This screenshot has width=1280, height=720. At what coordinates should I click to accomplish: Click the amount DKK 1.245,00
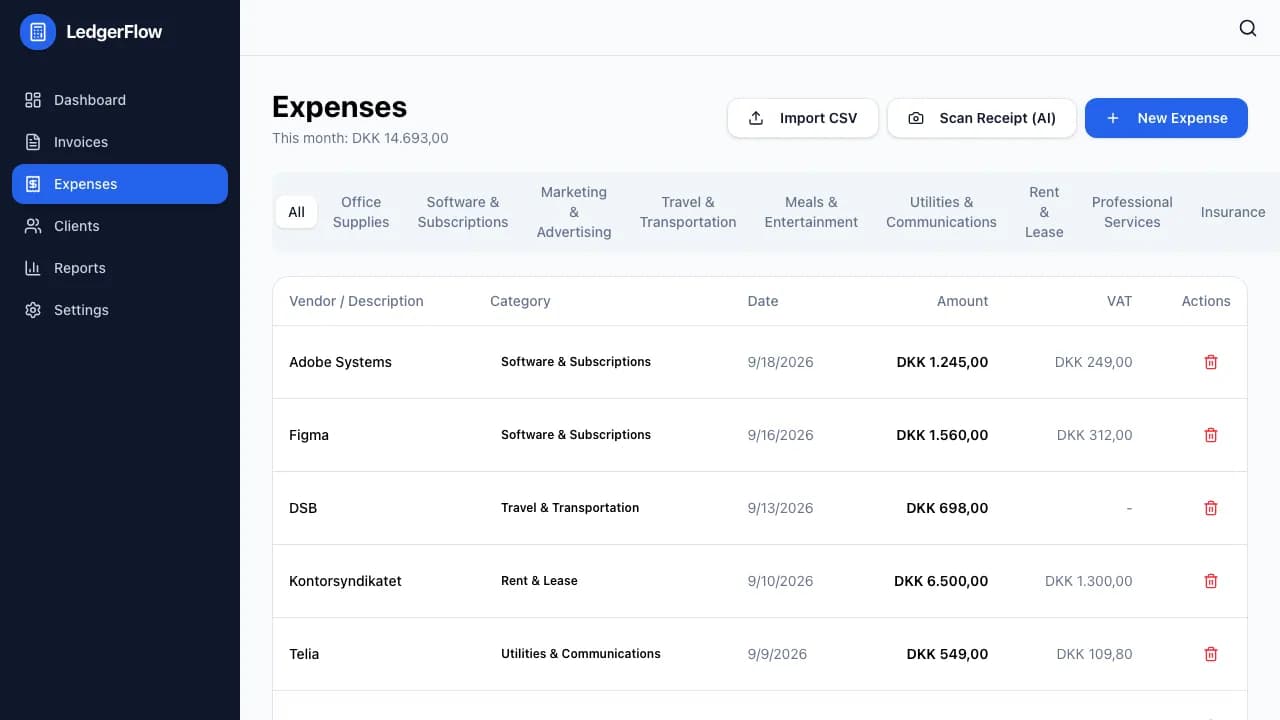coord(942,362)
